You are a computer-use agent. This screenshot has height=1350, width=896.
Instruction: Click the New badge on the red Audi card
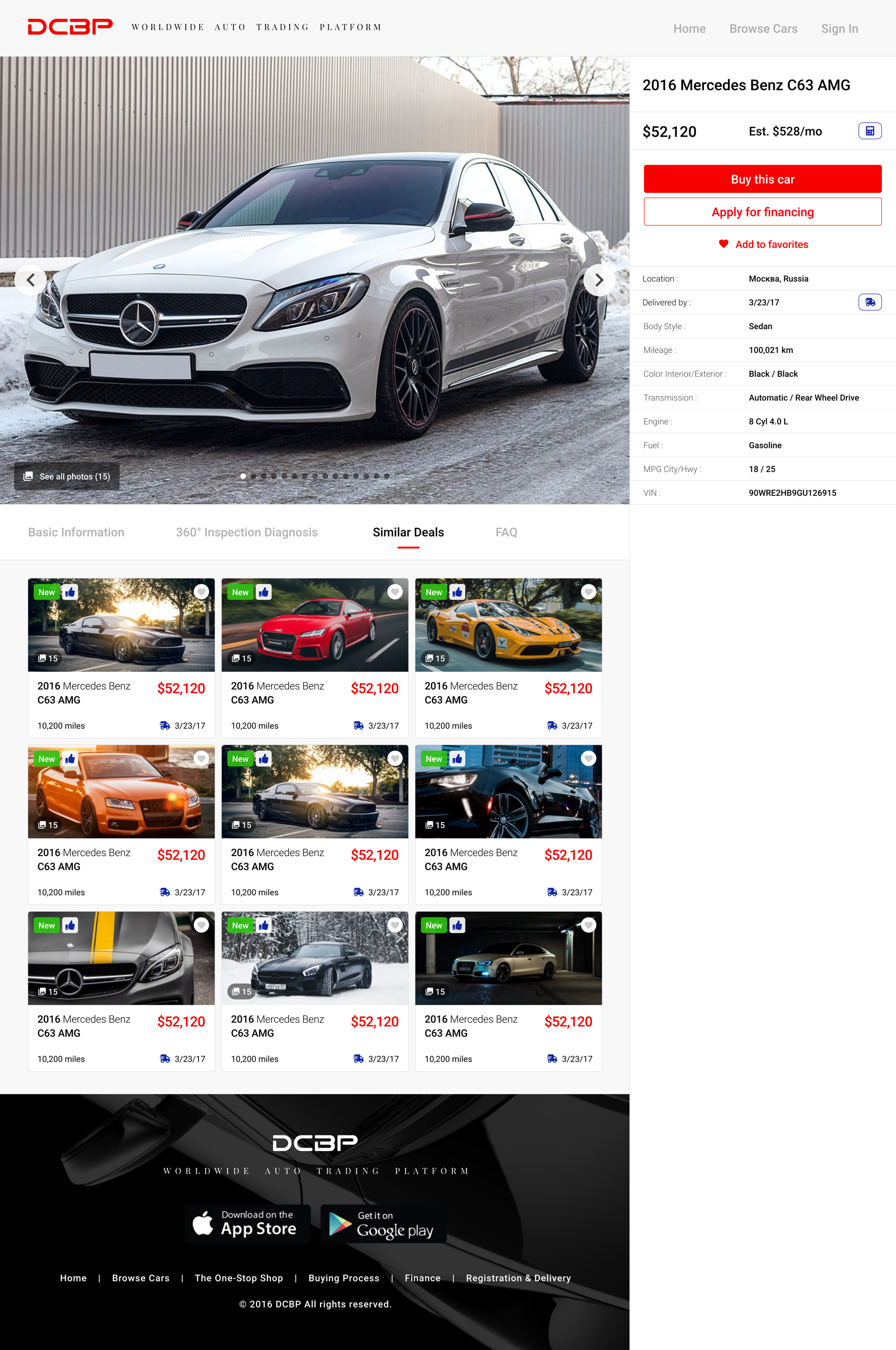click(x=240, y=592)
